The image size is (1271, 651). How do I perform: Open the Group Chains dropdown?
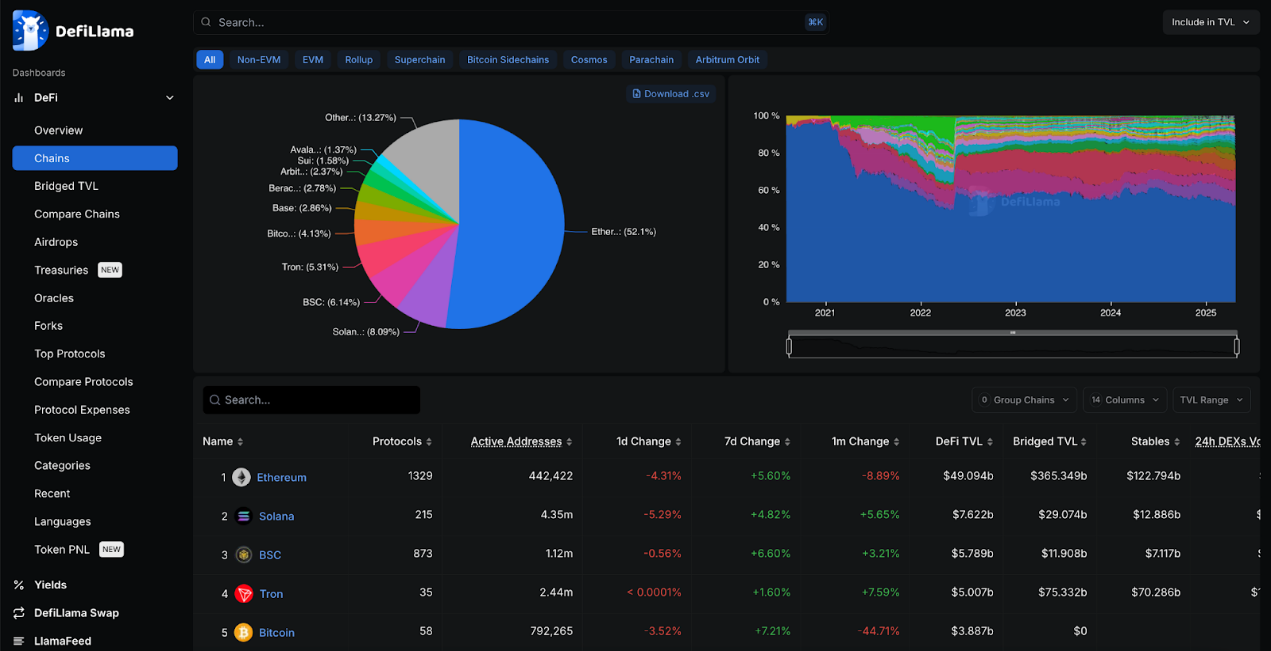(1024, 400)
